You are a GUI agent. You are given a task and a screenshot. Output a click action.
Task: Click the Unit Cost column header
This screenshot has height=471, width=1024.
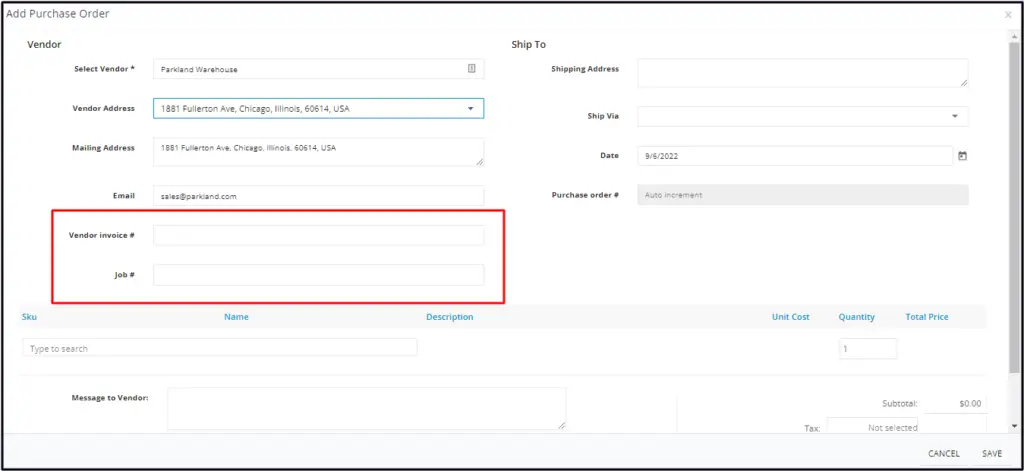point(790,317)
